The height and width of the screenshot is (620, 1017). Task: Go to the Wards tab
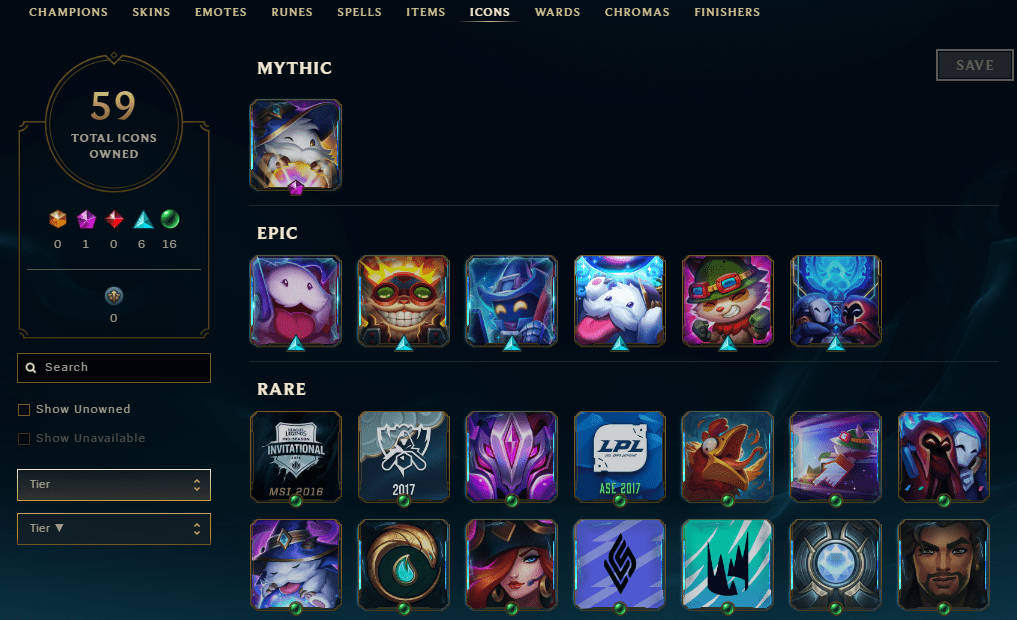click(x=557, y=12)
